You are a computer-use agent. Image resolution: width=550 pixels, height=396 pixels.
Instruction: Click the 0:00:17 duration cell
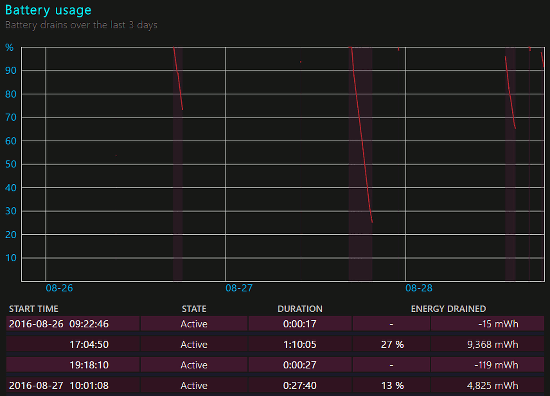click(300, 324)
